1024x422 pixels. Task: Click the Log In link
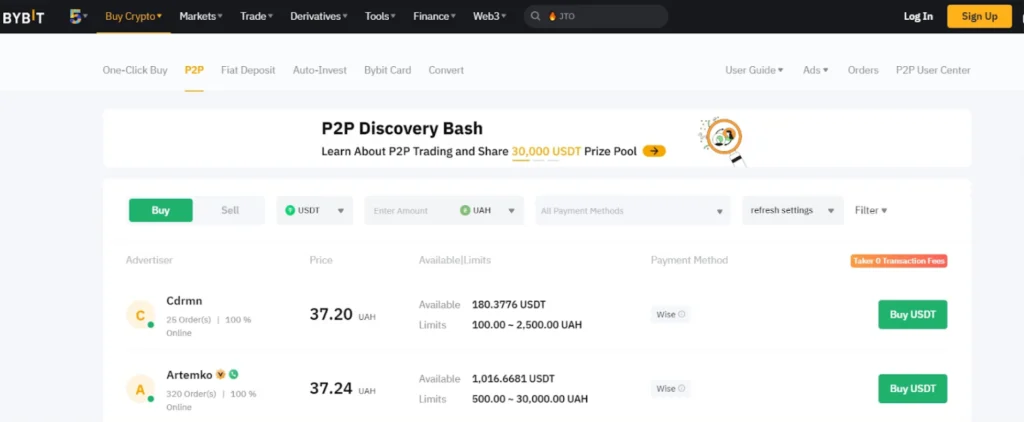point(918,16)
